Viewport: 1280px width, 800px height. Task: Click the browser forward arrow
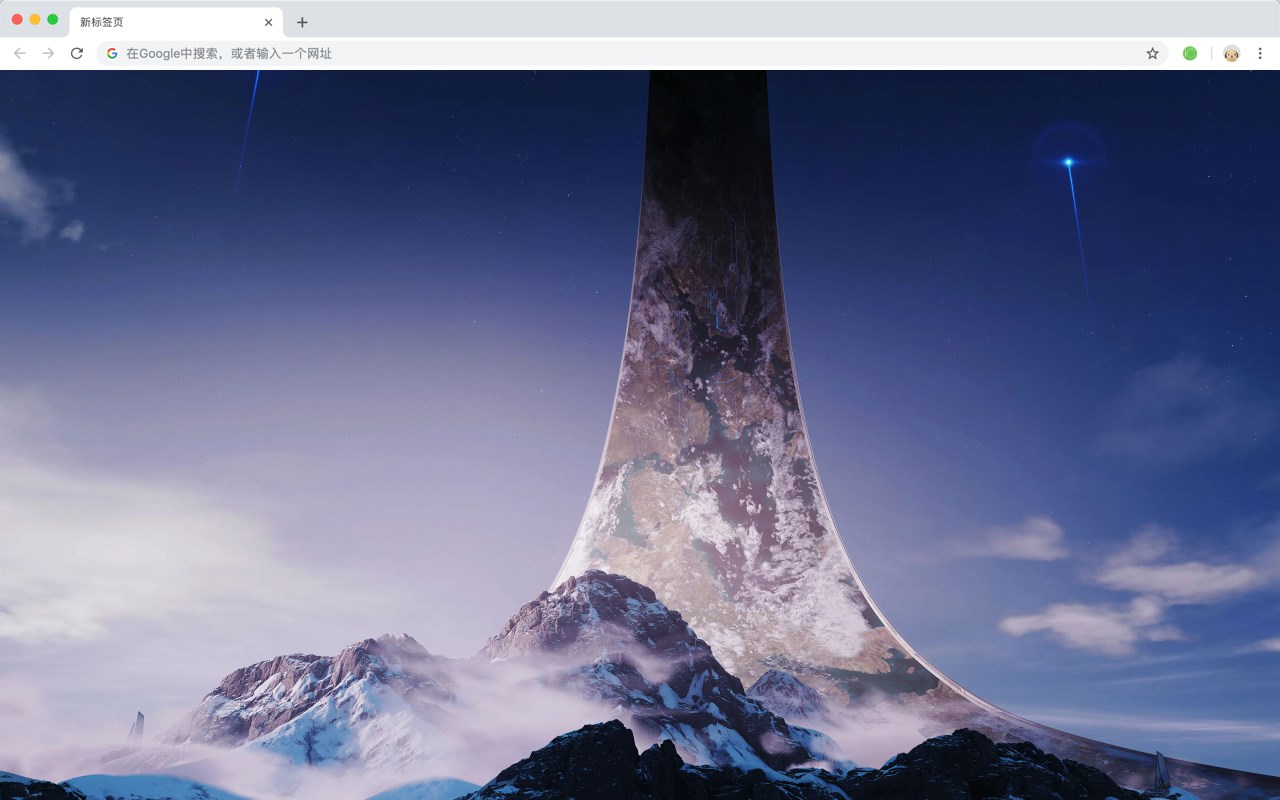48,53
